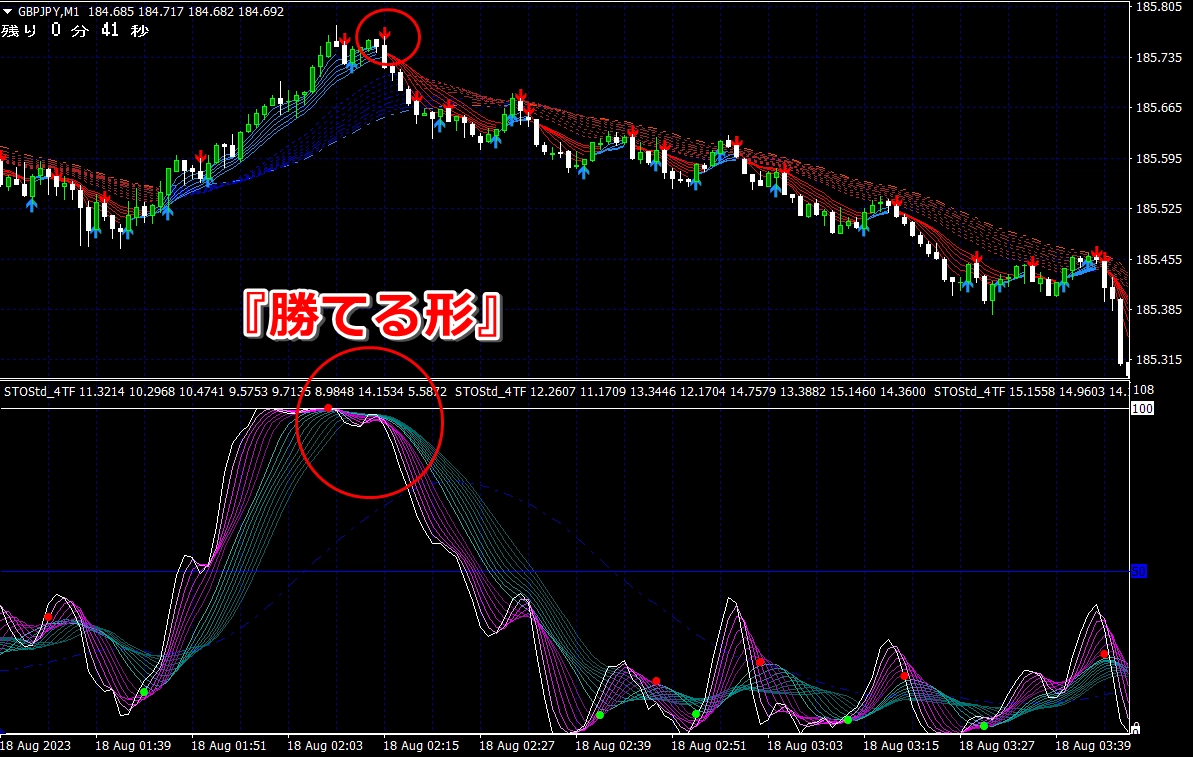This screenshot has height=757, width=1193.
Task: Click the 100 level label on the oscillator scale
Action: coord(1141,409)
